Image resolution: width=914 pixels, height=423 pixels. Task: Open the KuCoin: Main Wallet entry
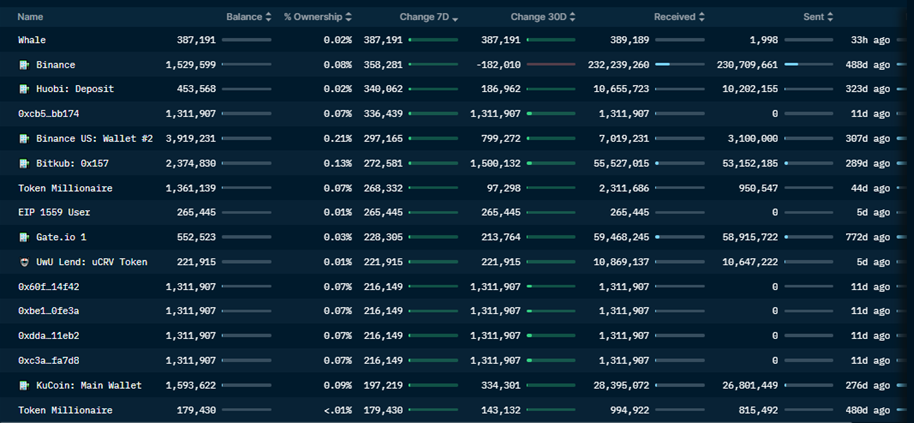click(89, 386)
